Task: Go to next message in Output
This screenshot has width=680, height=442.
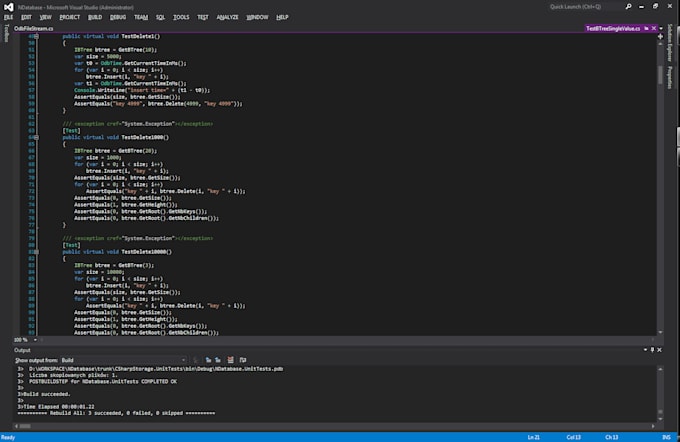Action: click(x=218, y=360)
